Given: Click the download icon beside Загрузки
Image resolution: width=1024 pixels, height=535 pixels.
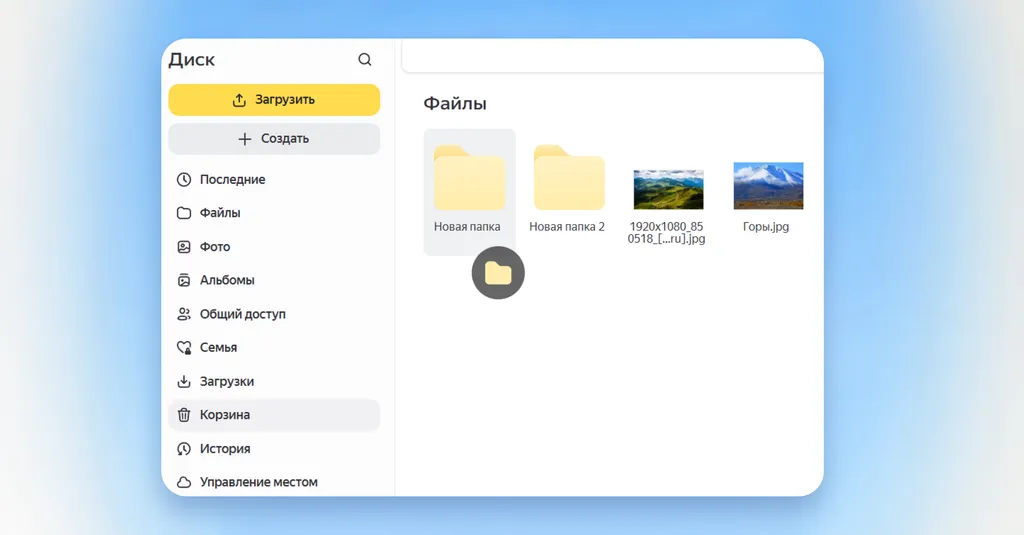Looking at the screenshot, I should [184, 381].
